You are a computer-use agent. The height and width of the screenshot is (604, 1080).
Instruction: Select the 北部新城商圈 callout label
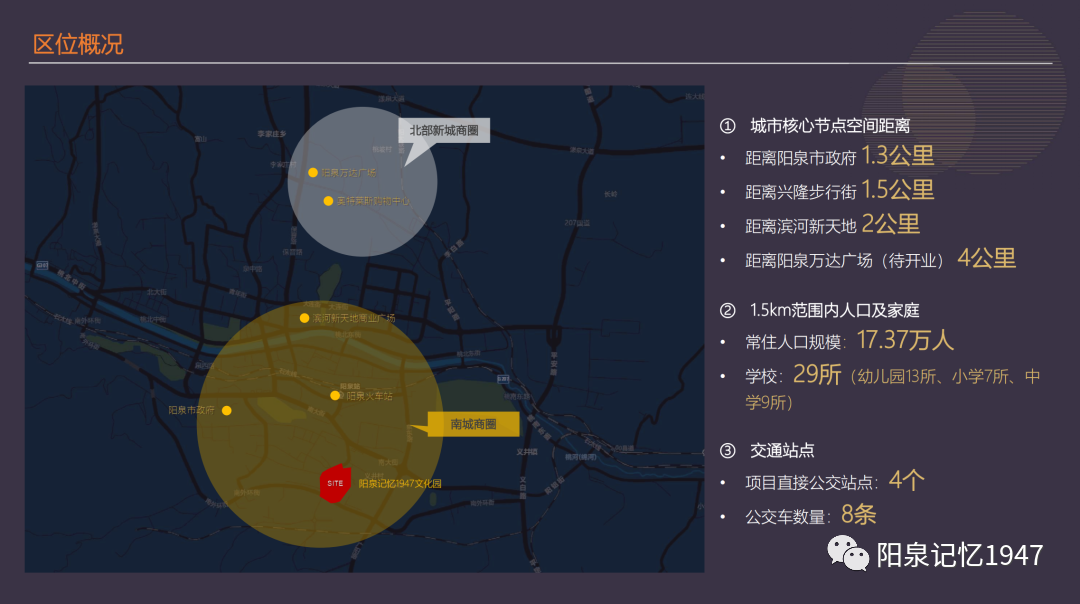444,131
